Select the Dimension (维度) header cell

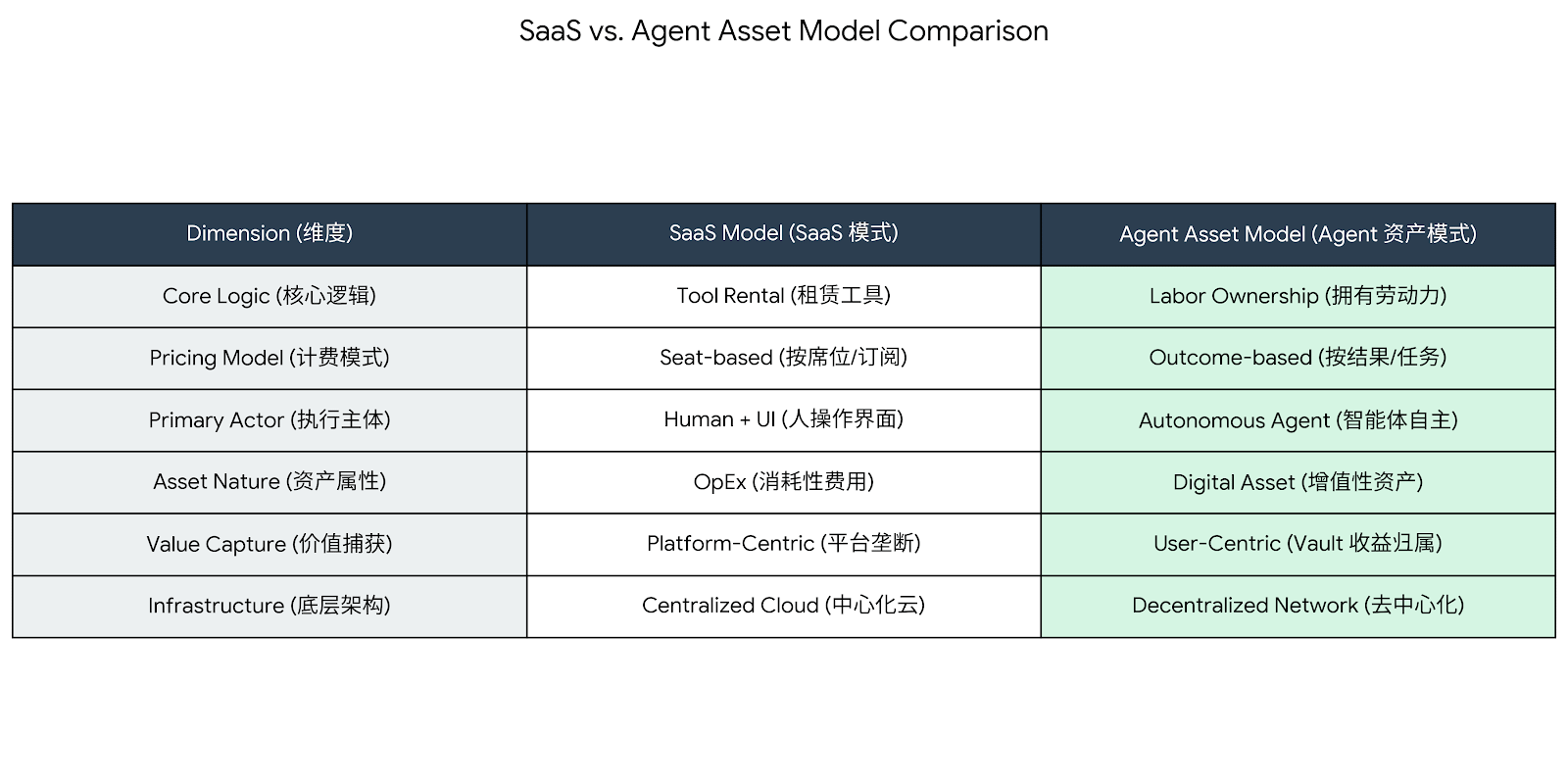coord(269,233)
